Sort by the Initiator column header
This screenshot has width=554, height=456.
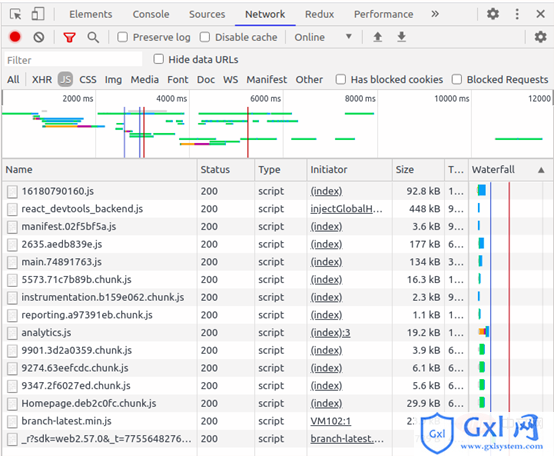[x=349, y=170]
